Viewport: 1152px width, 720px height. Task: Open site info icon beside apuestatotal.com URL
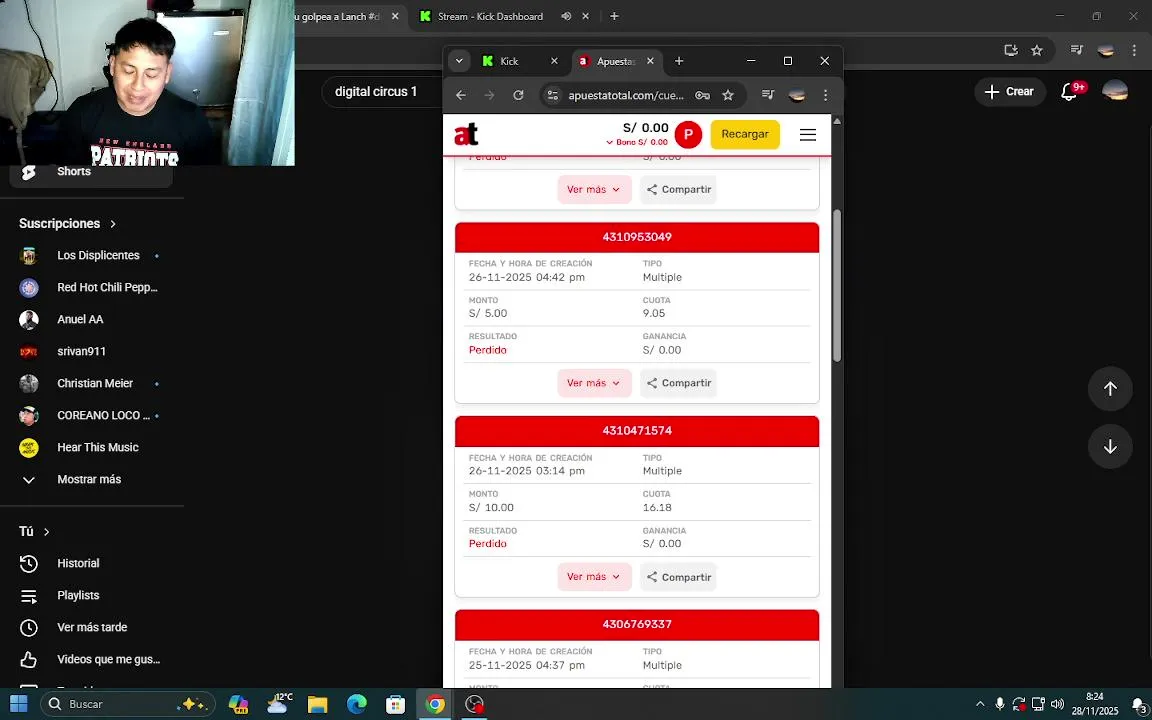(553, 95)
